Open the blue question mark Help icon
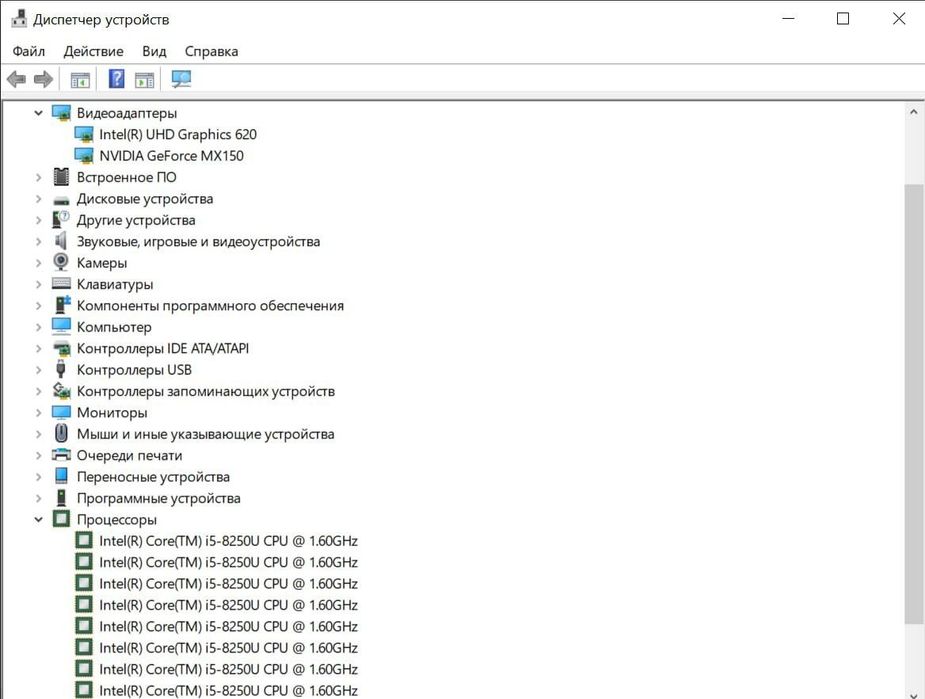This screenshot has height=699, width=925. [x=117, y=78]
